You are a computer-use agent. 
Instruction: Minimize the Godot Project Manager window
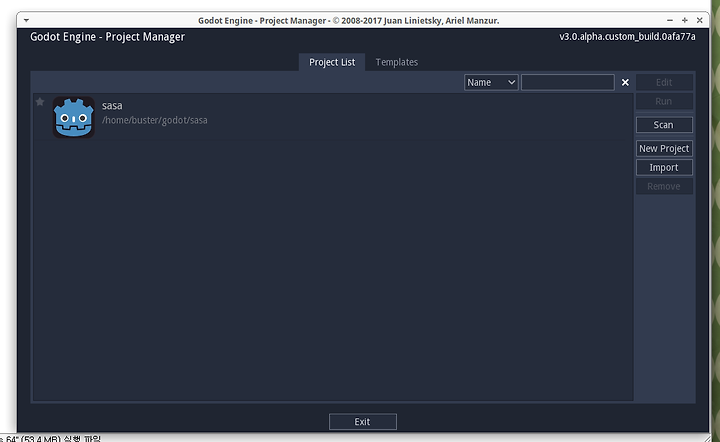click(x=670, y=20)
